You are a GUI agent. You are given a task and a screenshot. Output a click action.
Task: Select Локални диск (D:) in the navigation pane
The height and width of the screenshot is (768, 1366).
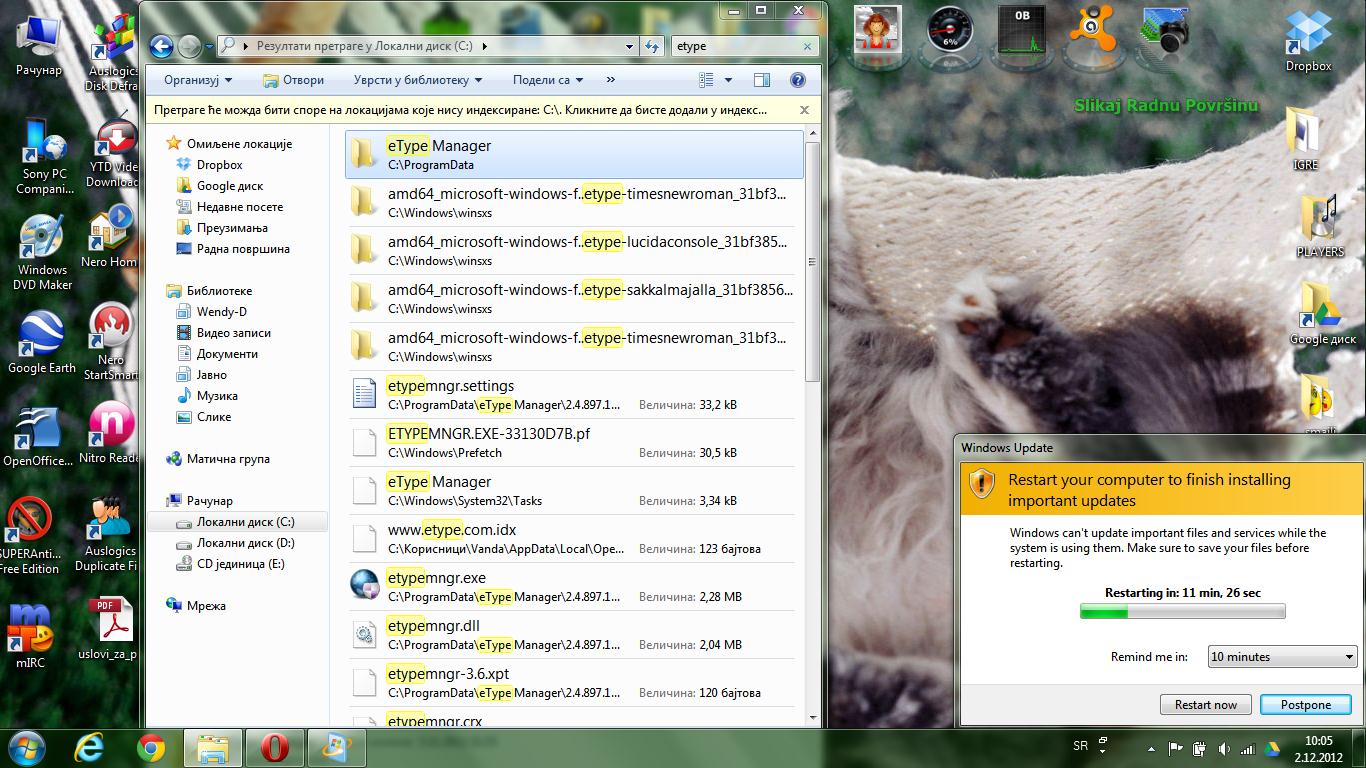246,543
